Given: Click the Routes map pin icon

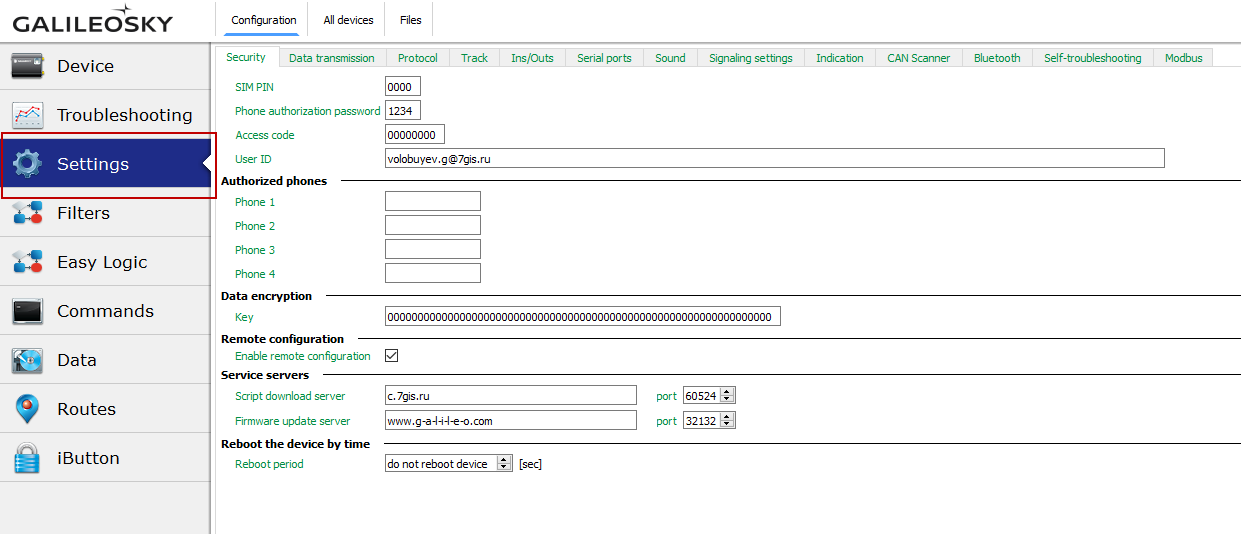Looking at the screenshot, I should (x=27, y=409).
